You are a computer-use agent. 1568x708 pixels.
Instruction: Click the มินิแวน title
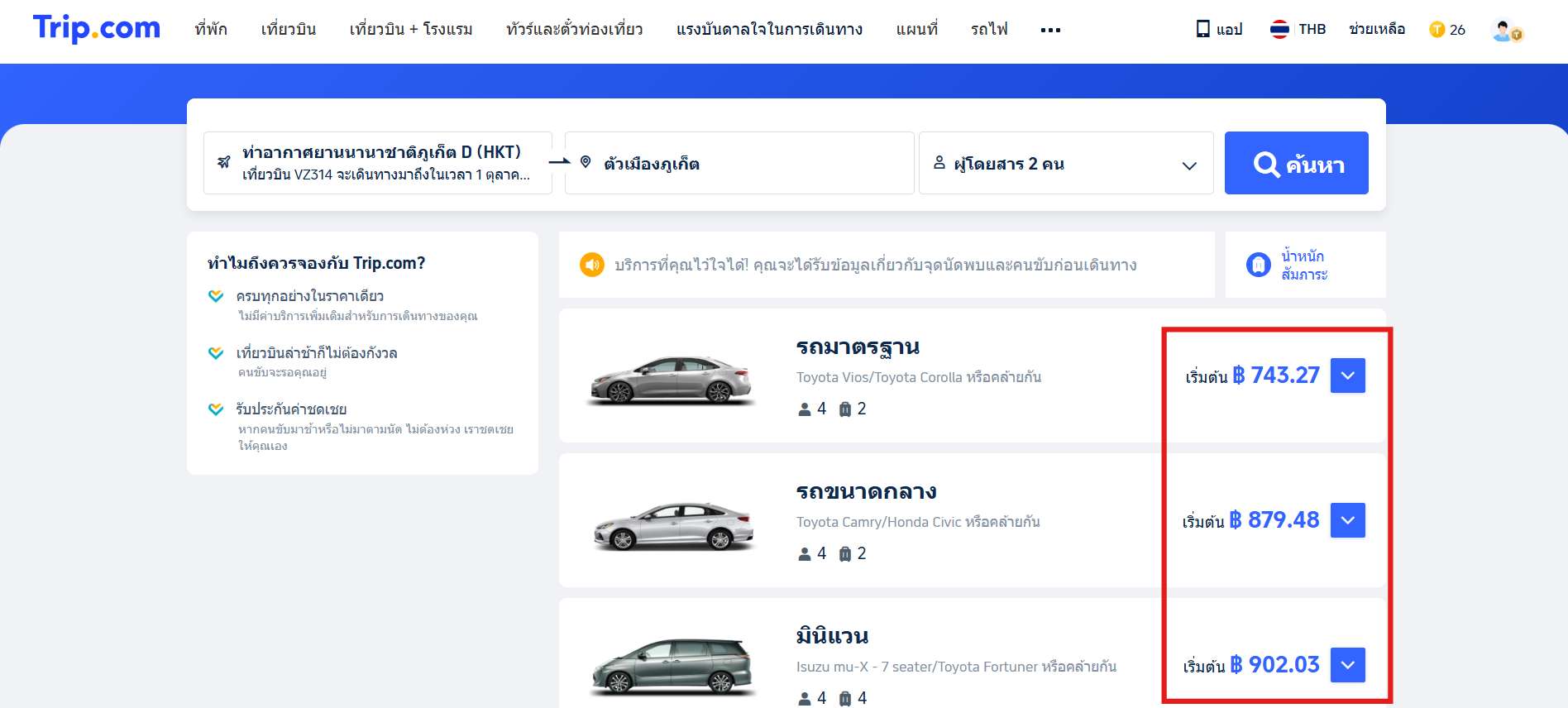[x=832, y=636]
